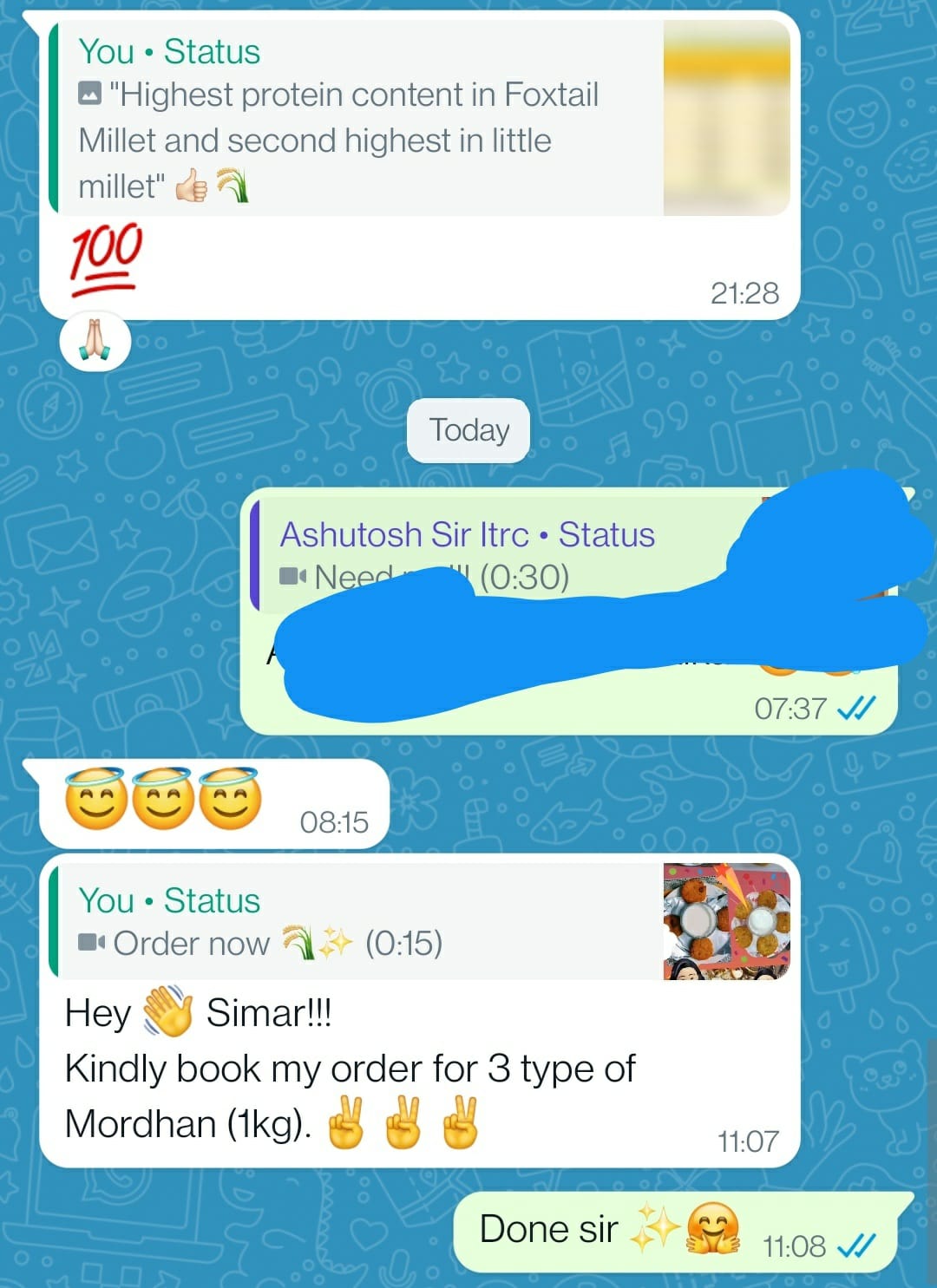937x1288 pixels.
Task: Tap the red 100 emoji message
Action: click(x=106, y=259)
